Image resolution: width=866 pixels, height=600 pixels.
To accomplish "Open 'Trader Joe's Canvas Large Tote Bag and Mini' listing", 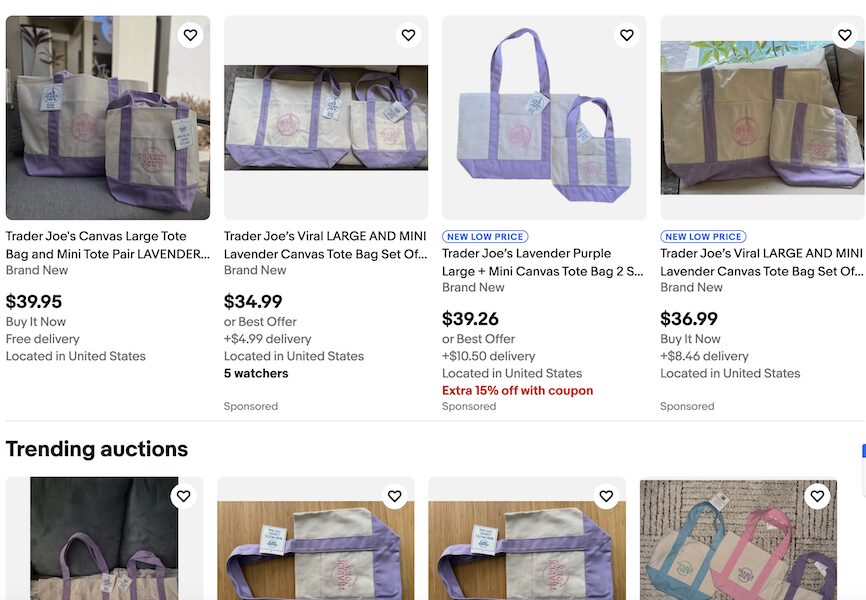I will click(108, 245).
